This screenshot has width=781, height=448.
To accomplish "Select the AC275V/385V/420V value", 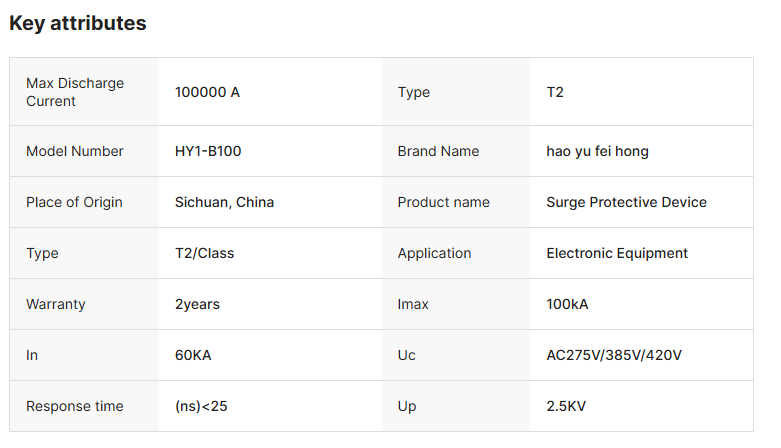I will (614, 355).
